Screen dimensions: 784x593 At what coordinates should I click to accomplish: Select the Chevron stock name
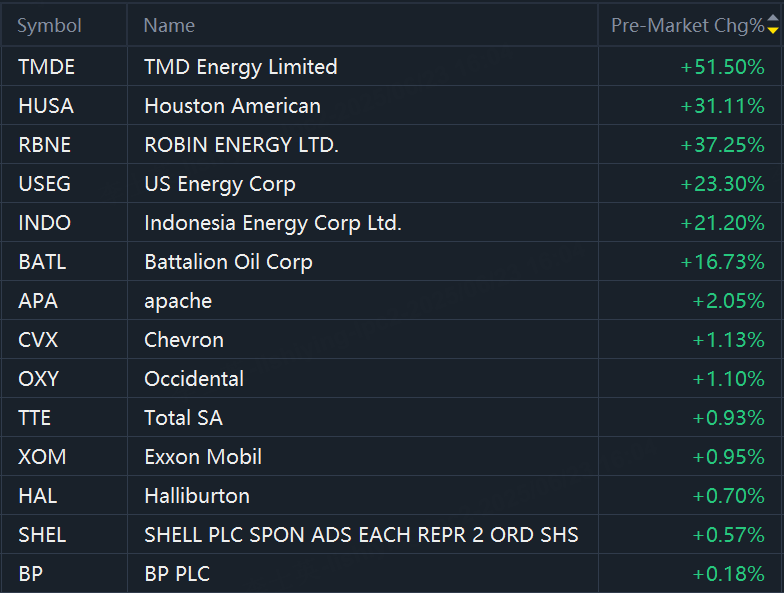(x=184, y=340)
